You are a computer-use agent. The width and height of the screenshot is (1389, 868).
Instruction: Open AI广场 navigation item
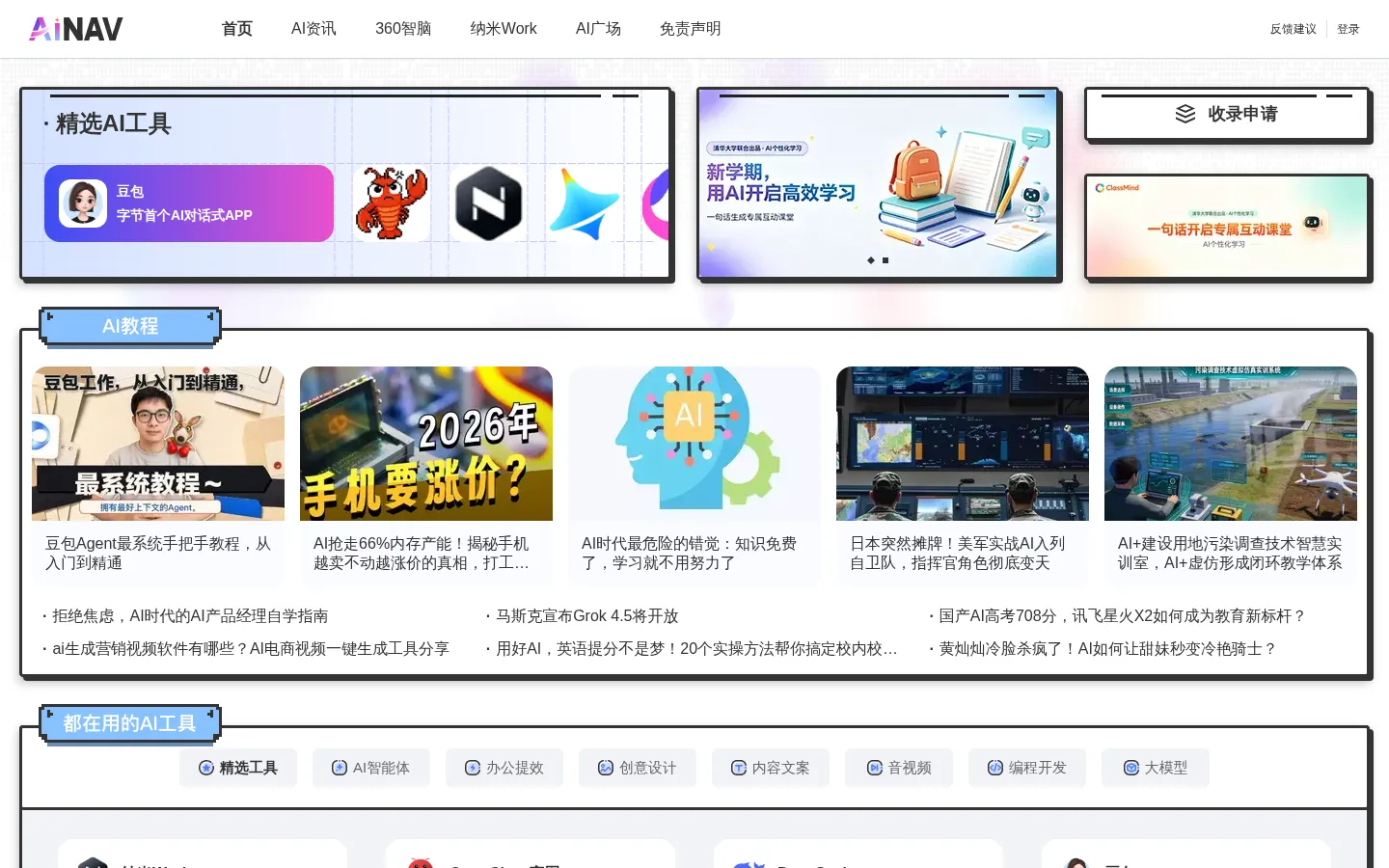click(x=598, y=29)
